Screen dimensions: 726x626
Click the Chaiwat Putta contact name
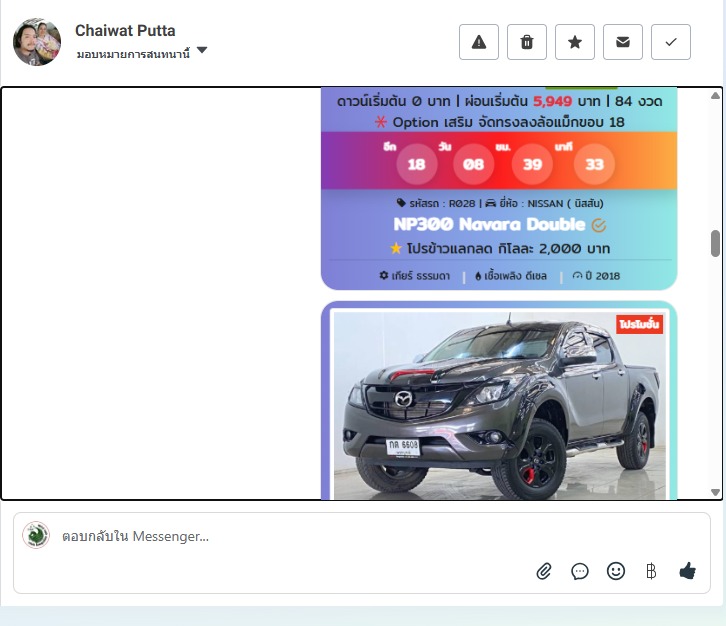125,31
